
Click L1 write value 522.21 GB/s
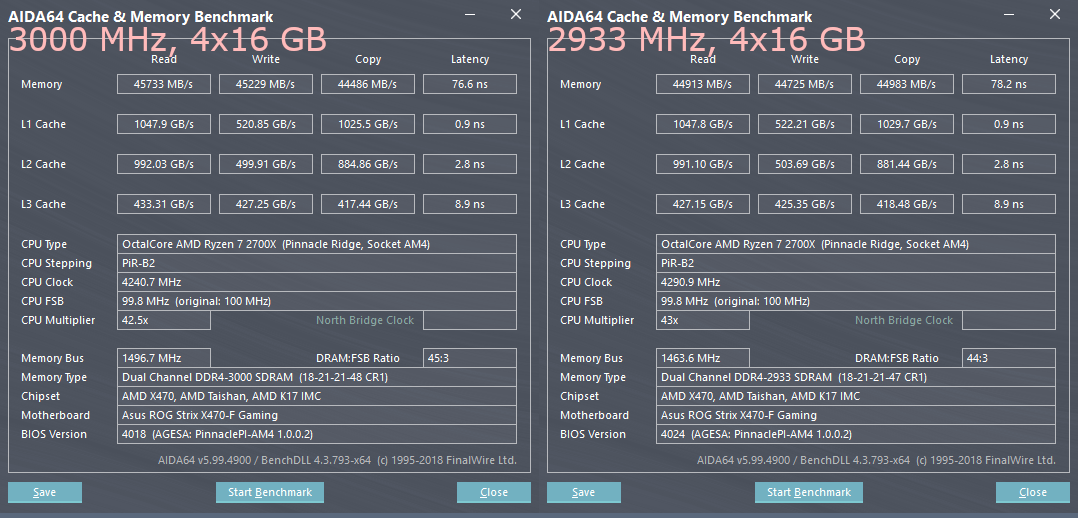tap(804, 124)
